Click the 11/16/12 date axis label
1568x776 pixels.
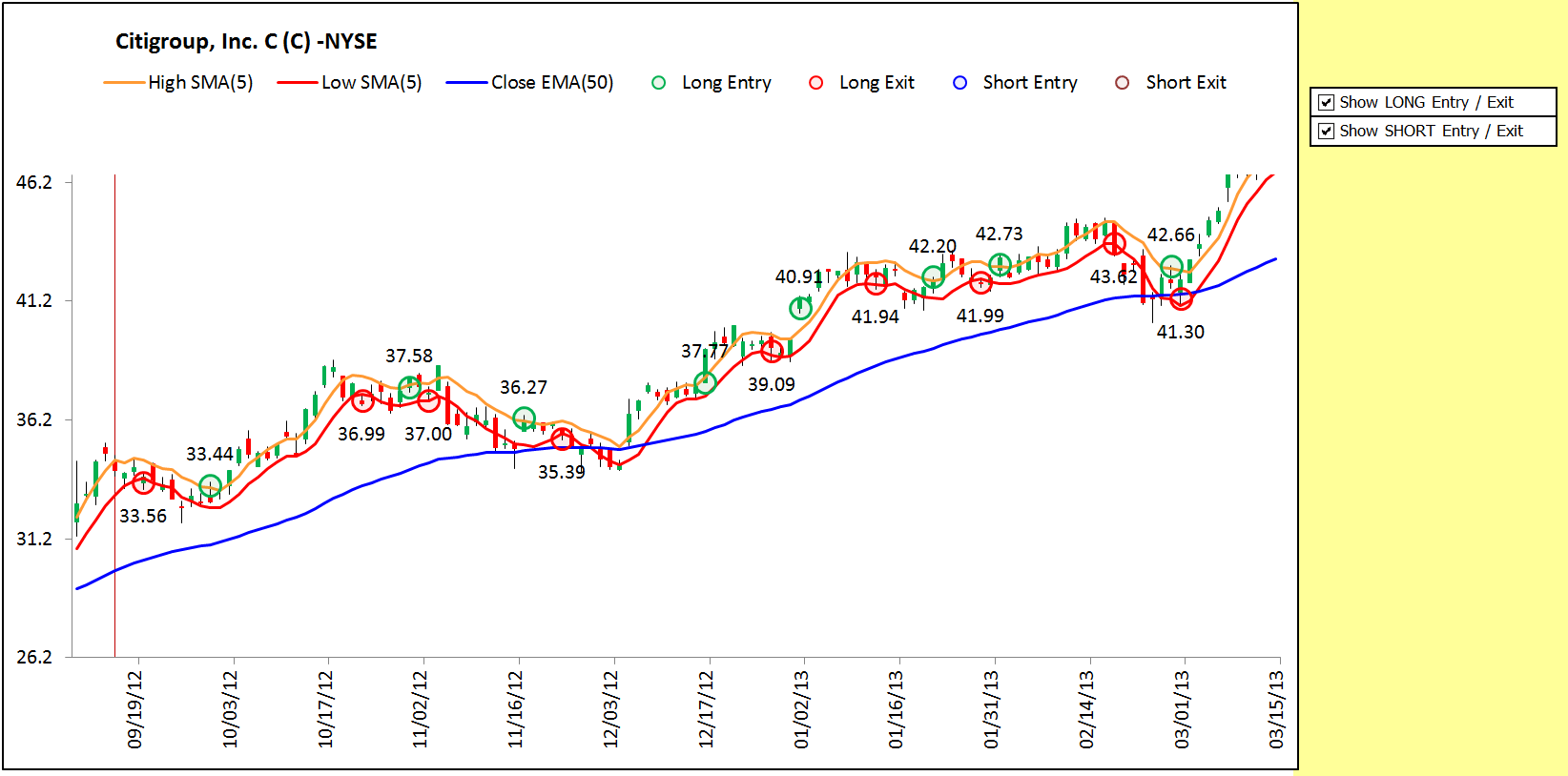(x=515, y=709)
